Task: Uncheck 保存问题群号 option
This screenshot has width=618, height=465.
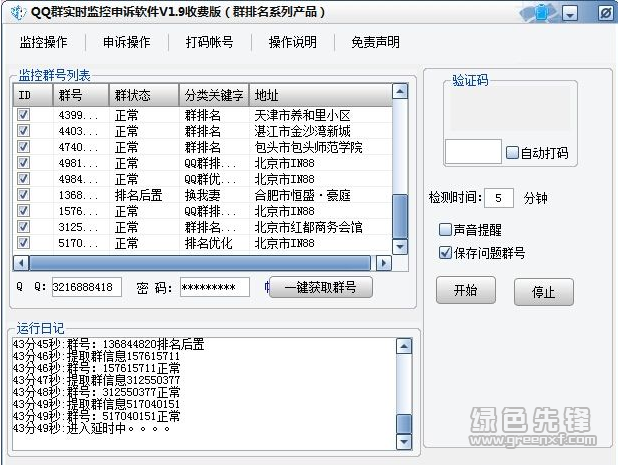Action: tap(446, 253)
